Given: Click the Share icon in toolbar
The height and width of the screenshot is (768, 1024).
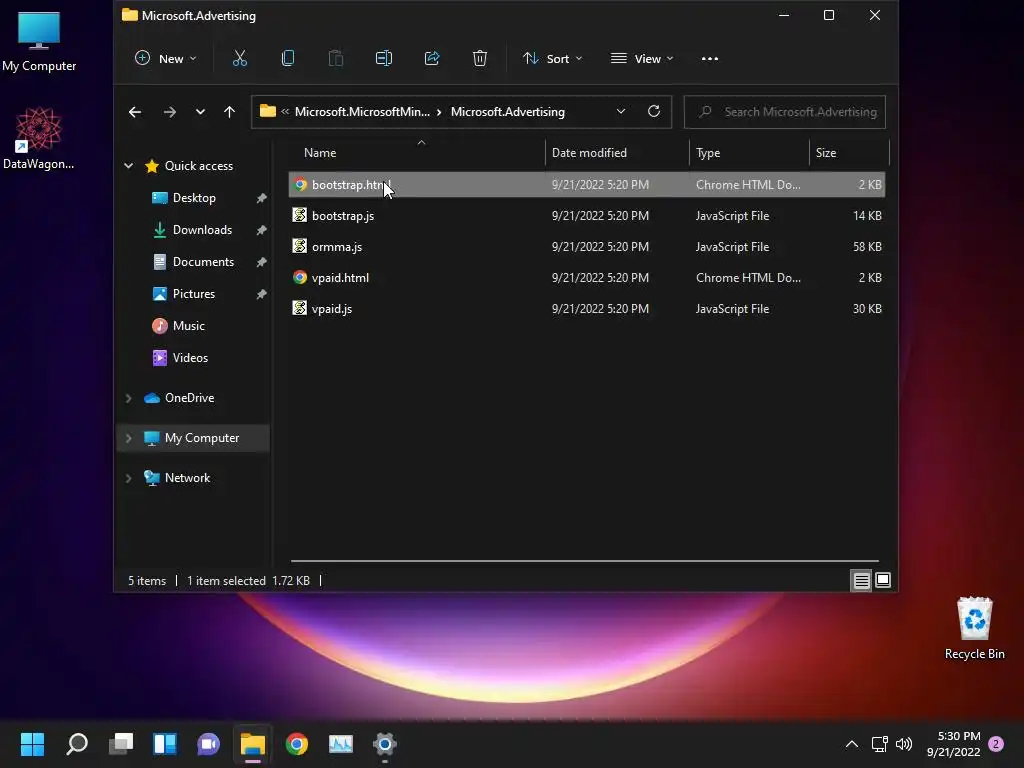Looking at the screenshot, I should [x=432, y=59].
